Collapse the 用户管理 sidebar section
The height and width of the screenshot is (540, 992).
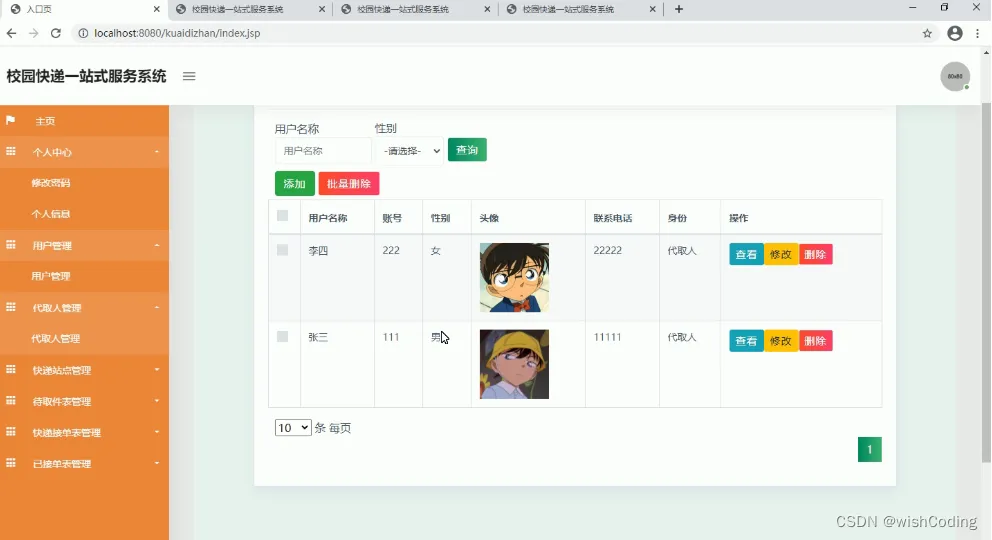84,245
